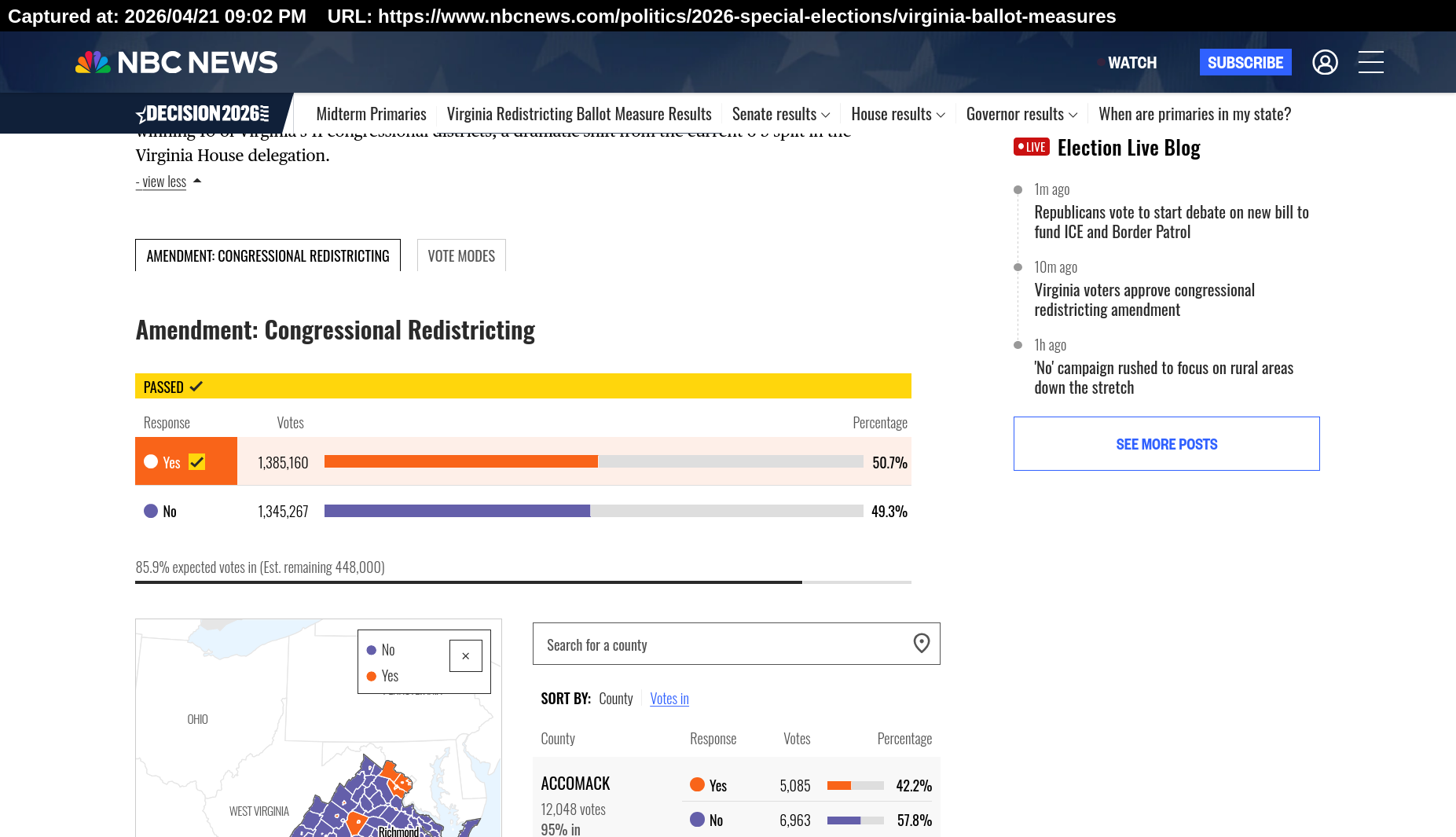The height and width of the screenshot is (837, 1456).
Task: Click the PASSED checkmark icon
Action: [196, 387]
